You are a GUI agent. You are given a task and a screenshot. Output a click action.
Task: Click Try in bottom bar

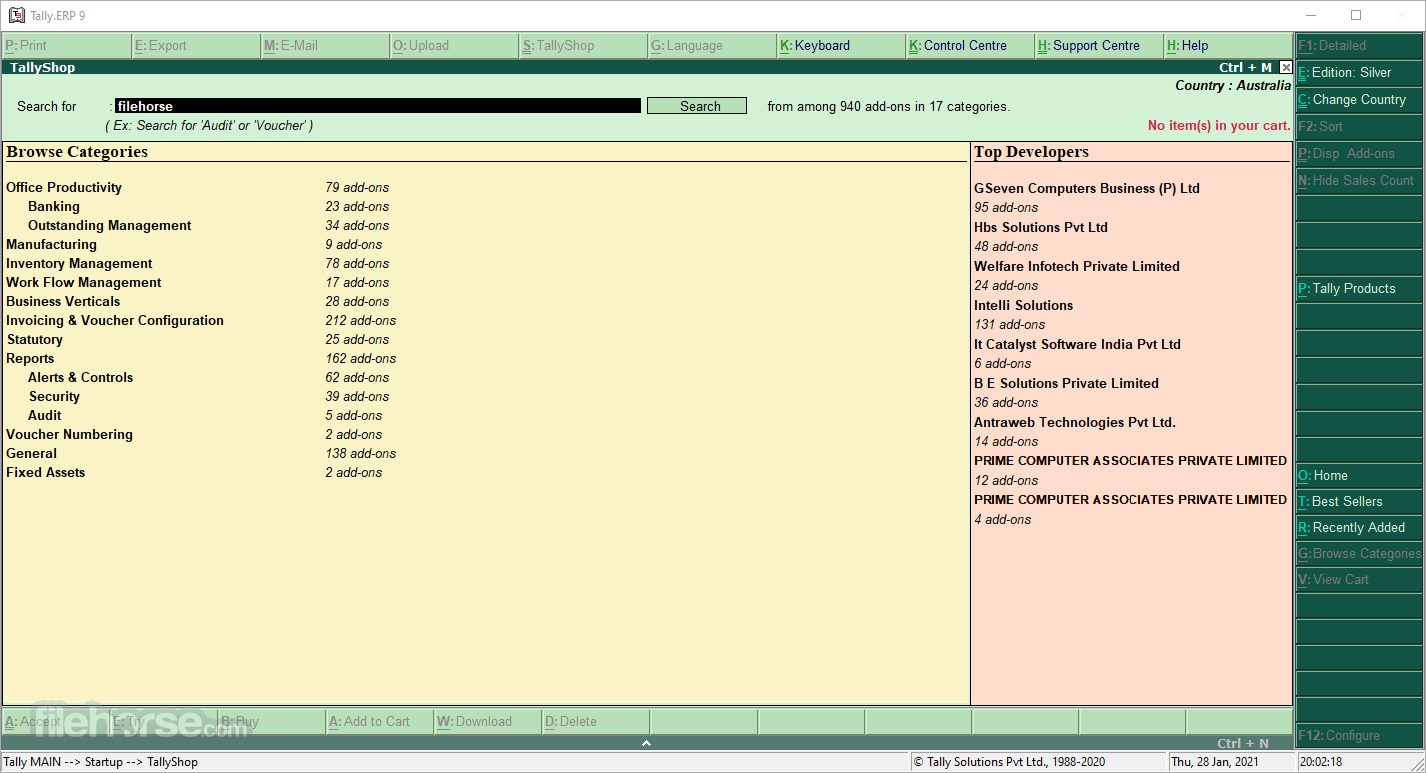tap(164, 722)
